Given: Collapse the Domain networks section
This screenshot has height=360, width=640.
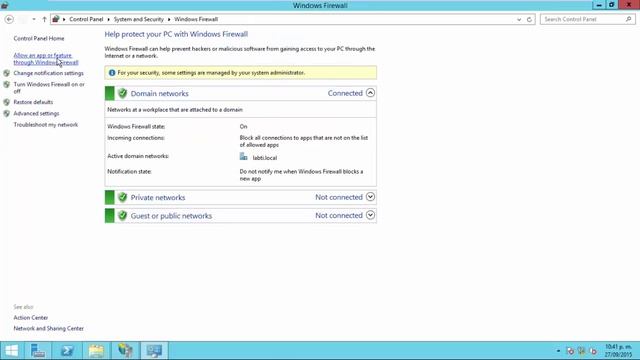Looking at the screenshot, I should 370,93.
